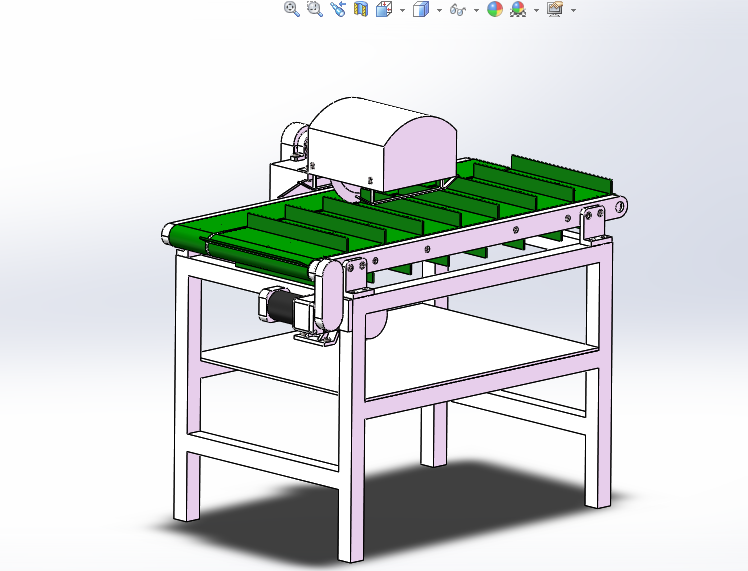Viewport: 748px width, 571px height.
Task: Select the white domed blade cover
Action: click(x=382, y=143)
